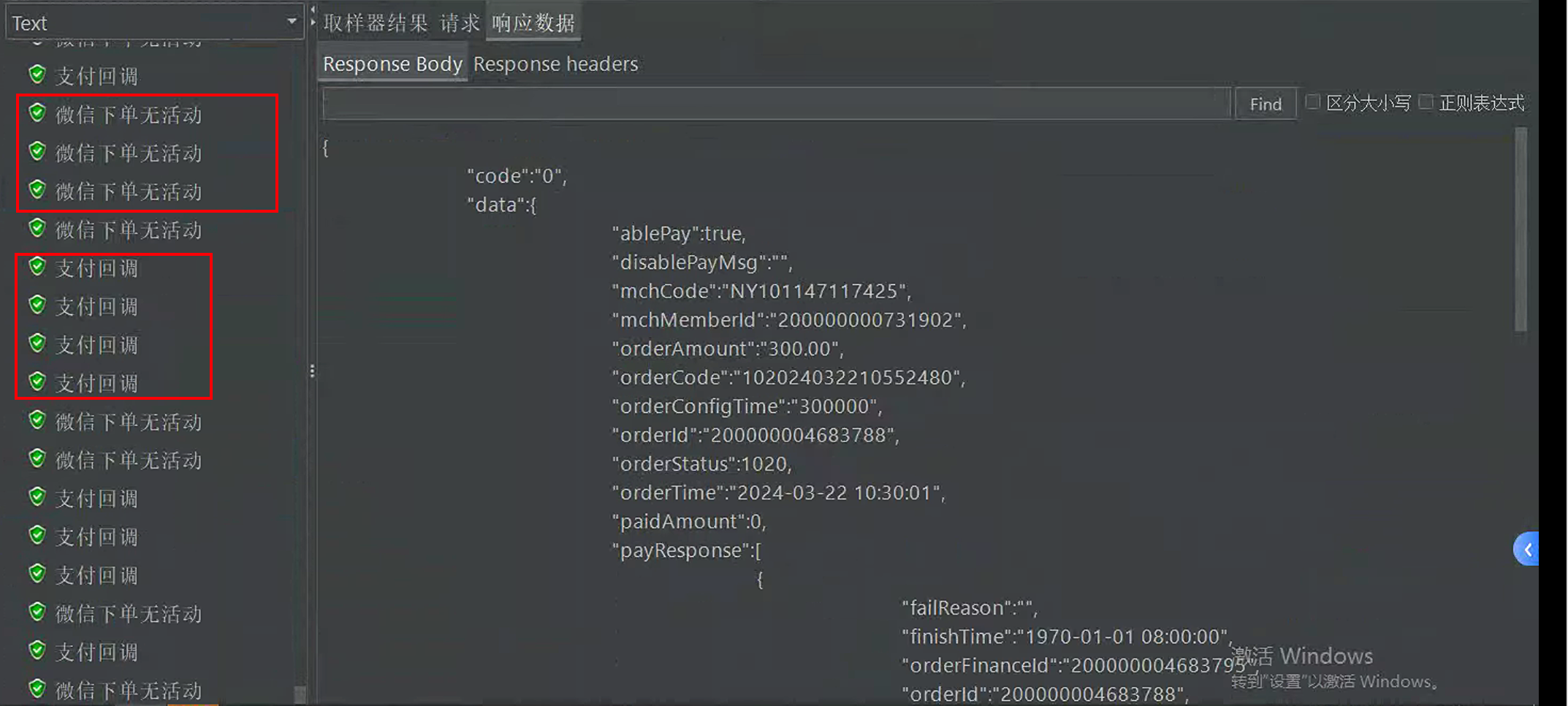Viewport: 1568px width, 706px height.
Task: Enable the 正则表达式 checkbox
Action: [1426, 102]
